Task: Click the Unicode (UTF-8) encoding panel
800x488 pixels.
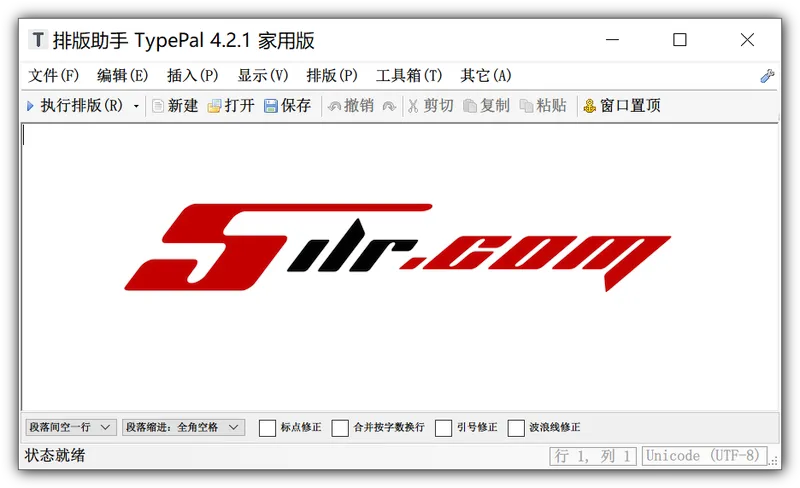Action: click(x=704, y=456)
